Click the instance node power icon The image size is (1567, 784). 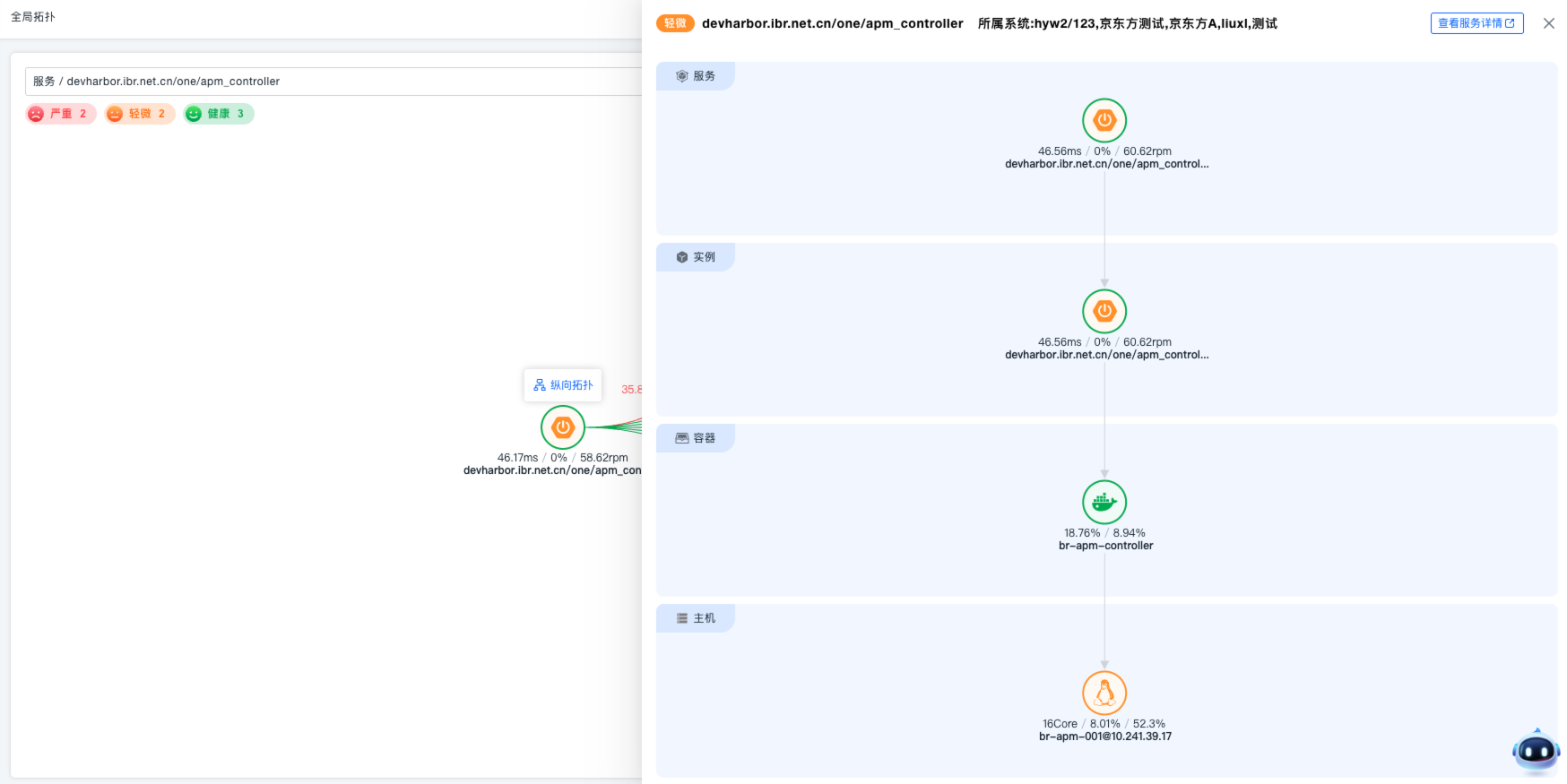(1104, 311)
